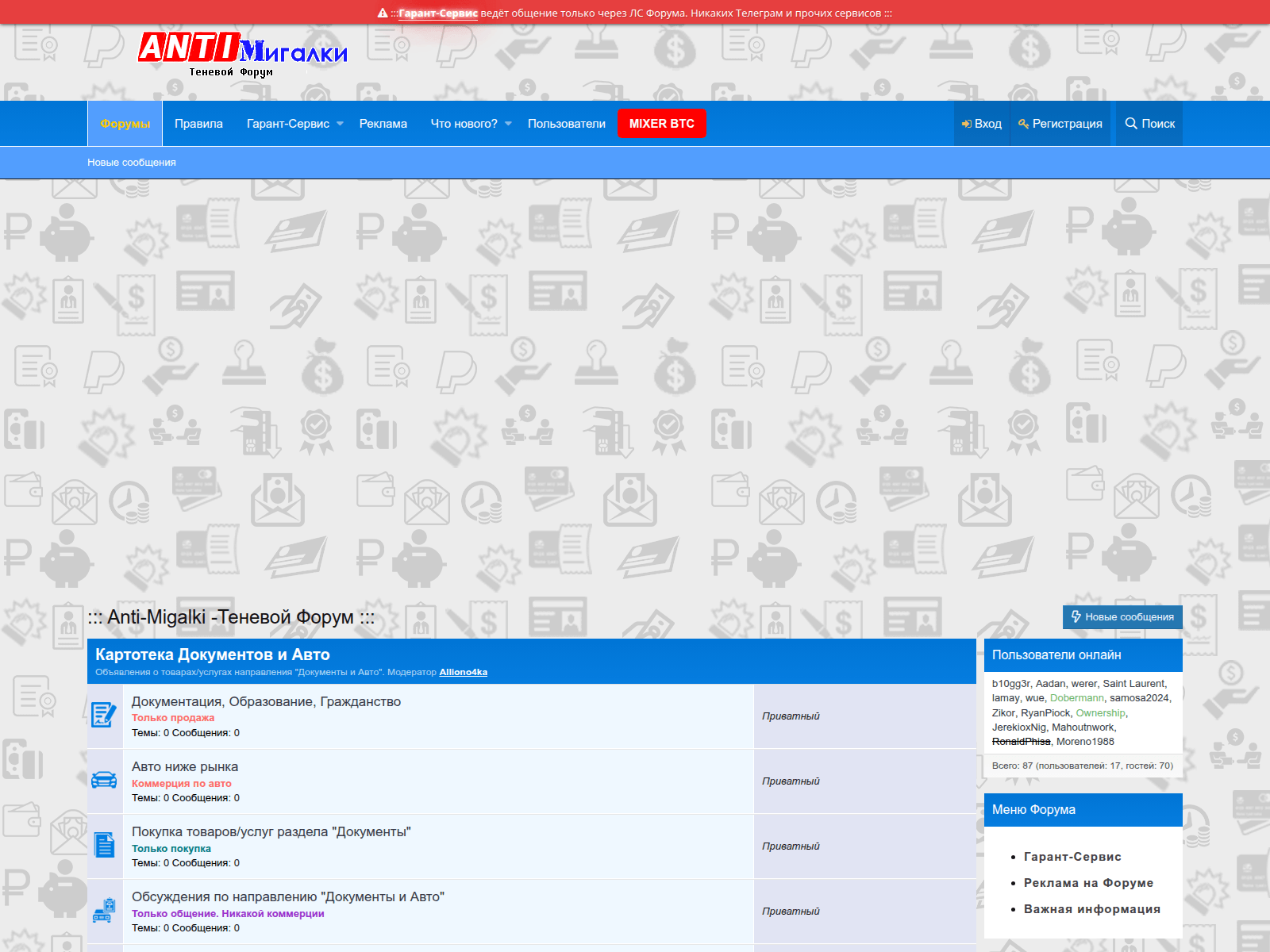Screen dimensions: 1270x952
Task: Open online user Dobermann's profile
Action: click(x=1076, y=698)
